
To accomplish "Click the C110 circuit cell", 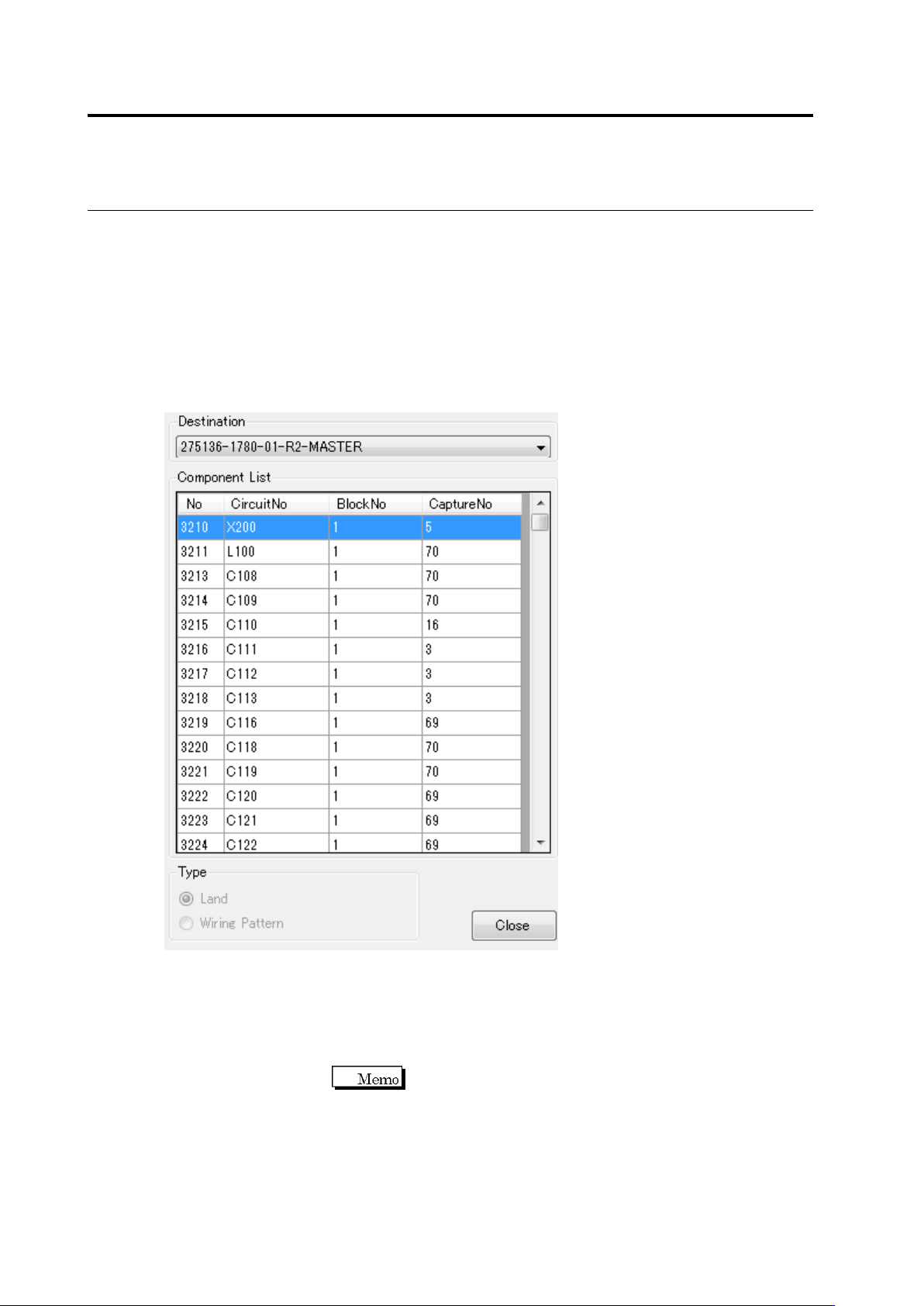I will [x=277, y=625].
